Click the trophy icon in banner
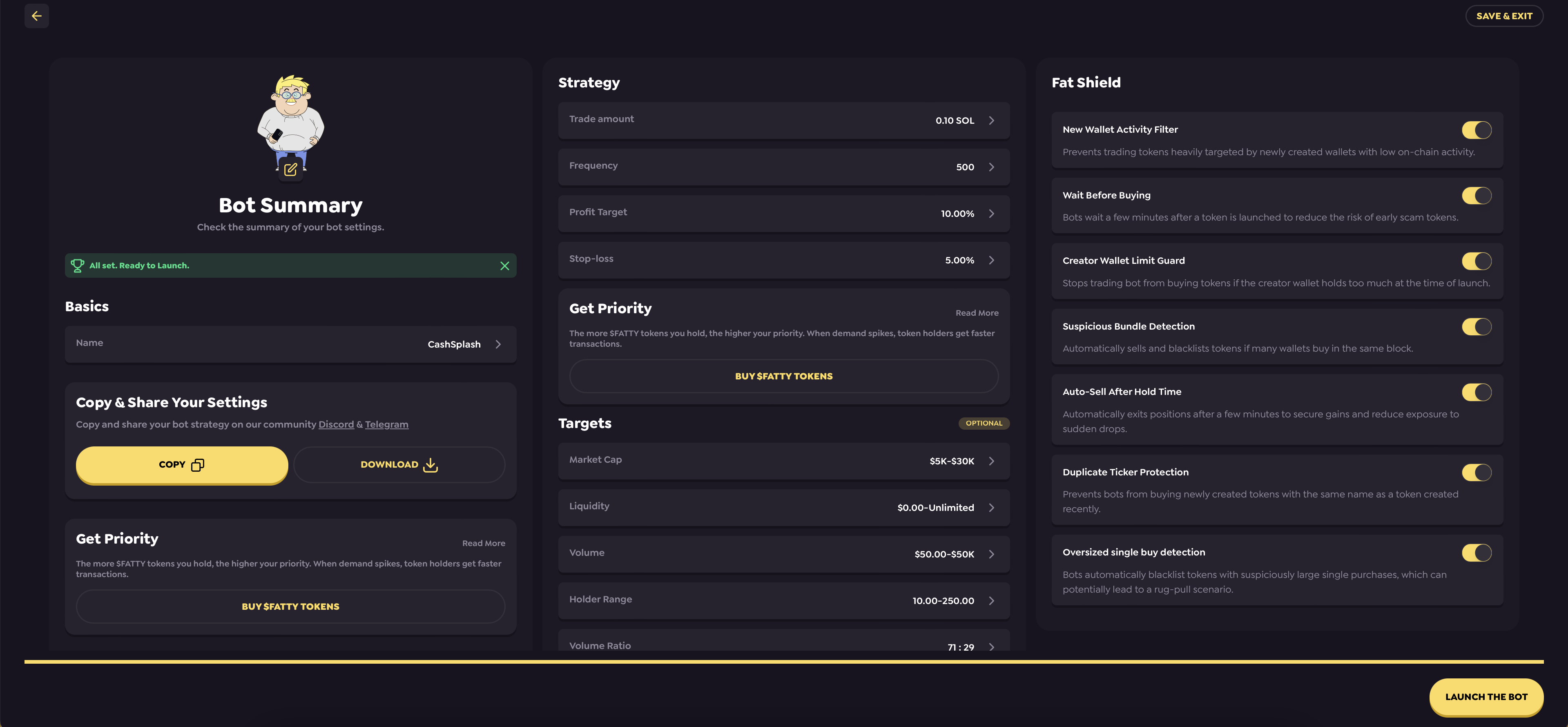This screenshot has height=727, width=1568. 77,265
